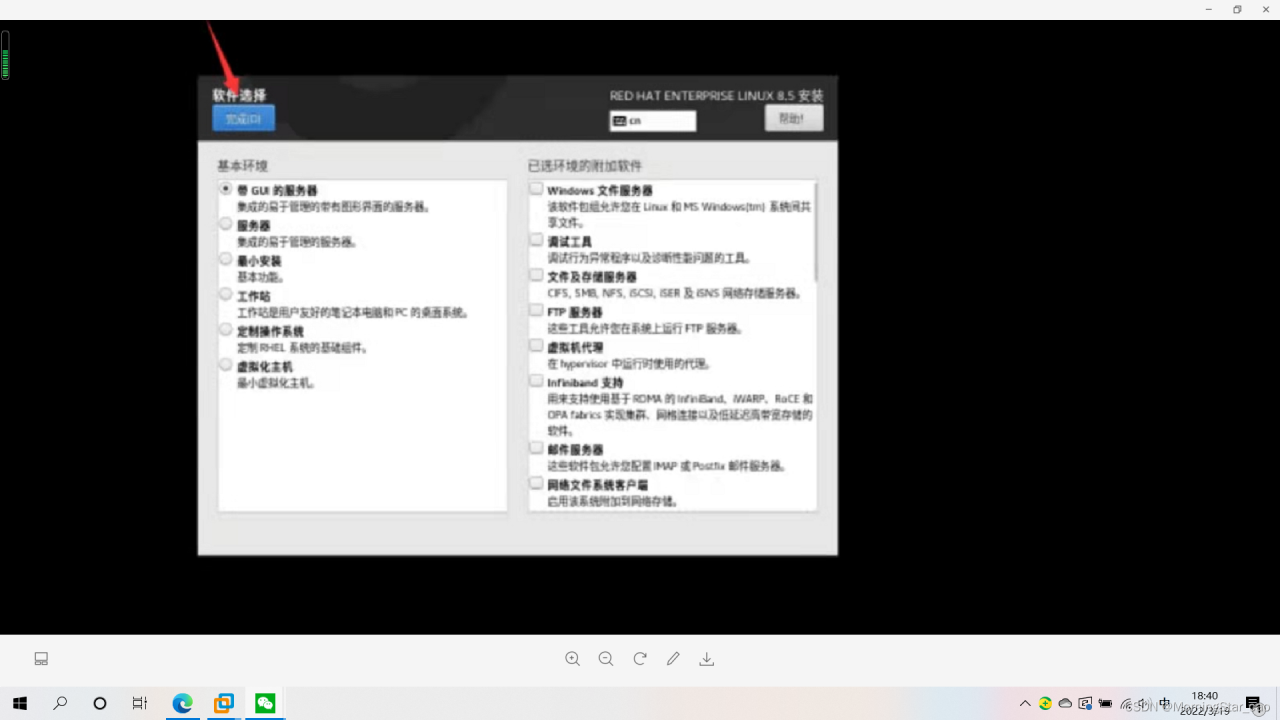Click the RDMA InfiniBand, iWARP, RoCE description
Screen dimensions: 1280x720
click(680, 414)
